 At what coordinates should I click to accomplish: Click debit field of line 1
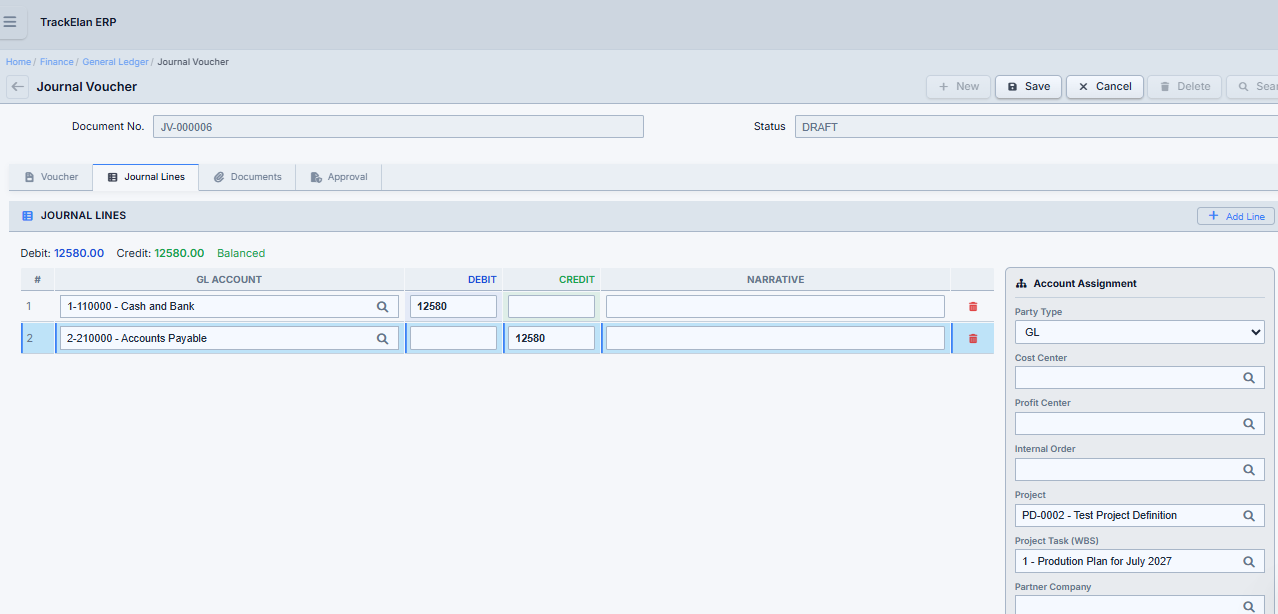pos(453,307)
